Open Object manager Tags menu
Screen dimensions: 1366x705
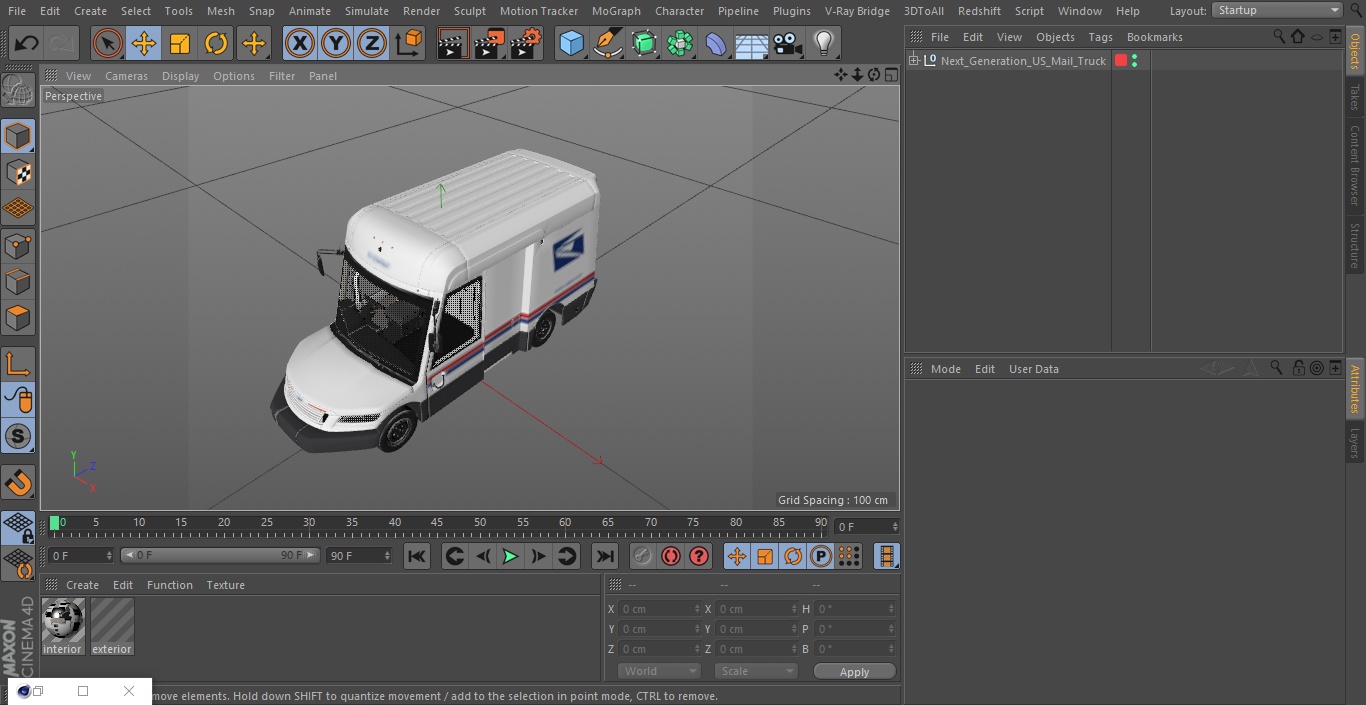[1100, 37]
